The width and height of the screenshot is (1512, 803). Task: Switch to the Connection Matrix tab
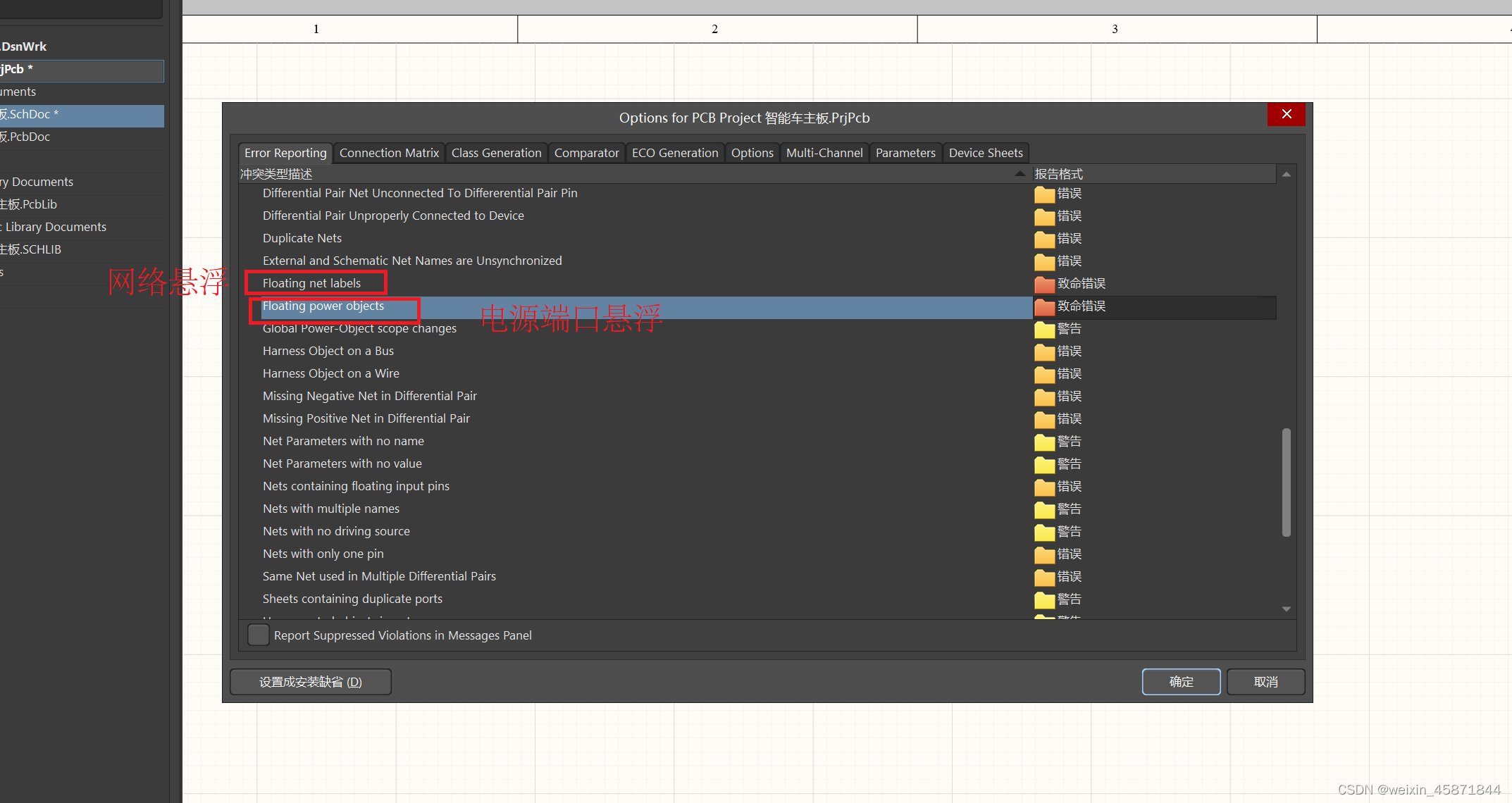point(389,153)
